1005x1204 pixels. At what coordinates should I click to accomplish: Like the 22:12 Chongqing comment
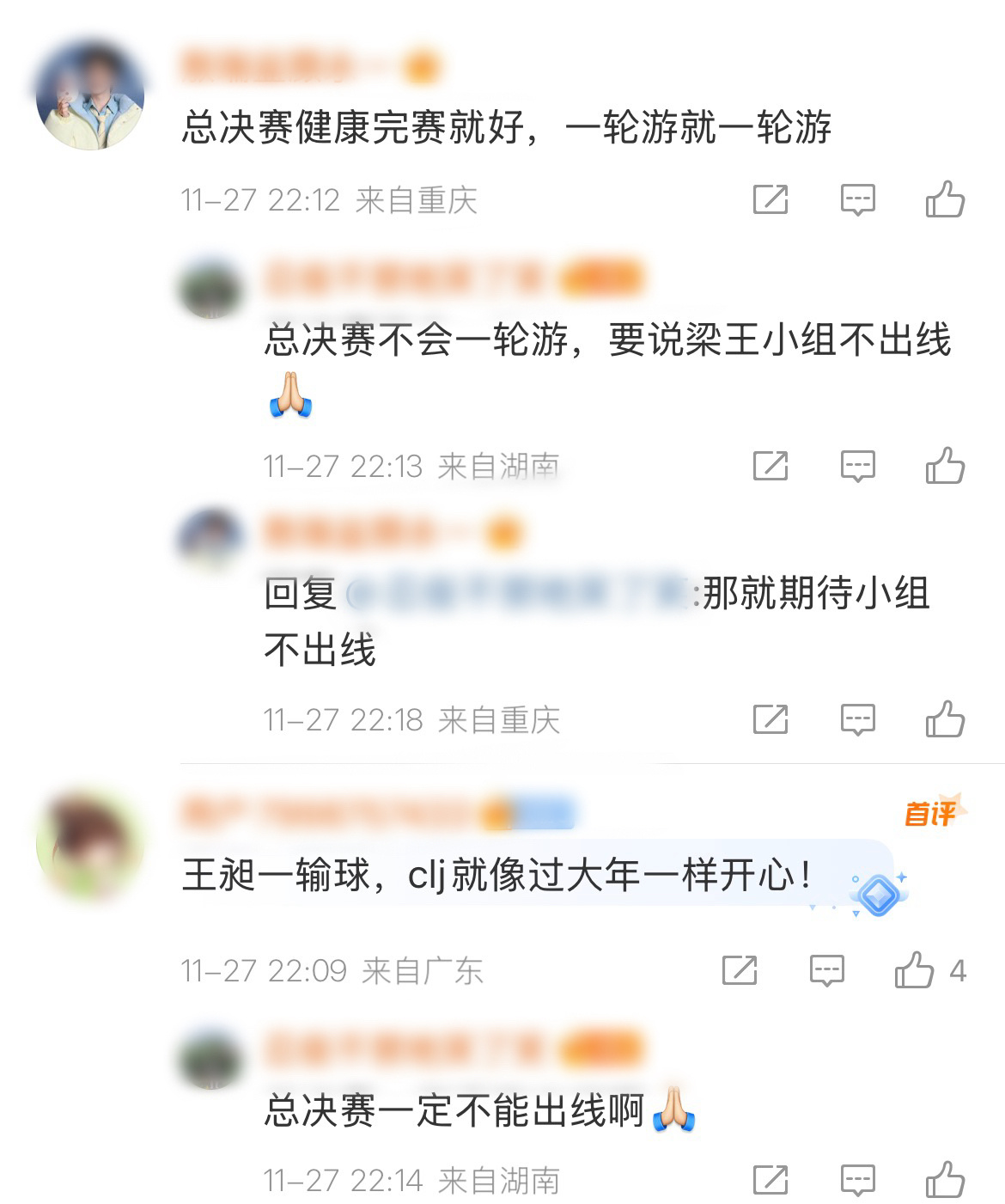(945, 199)
